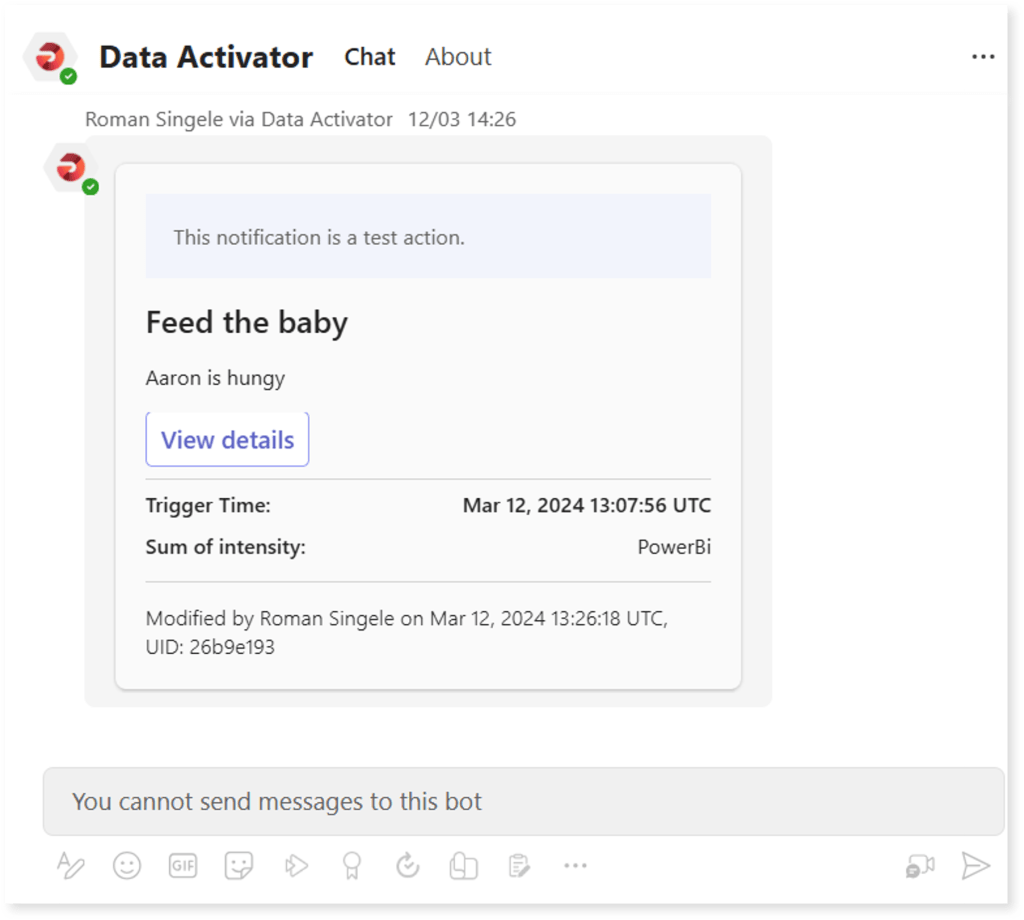Viewport: 1024px width, 920px height.
Task: Send Praise with the badge icon
Action: click(x=351, y=865)
